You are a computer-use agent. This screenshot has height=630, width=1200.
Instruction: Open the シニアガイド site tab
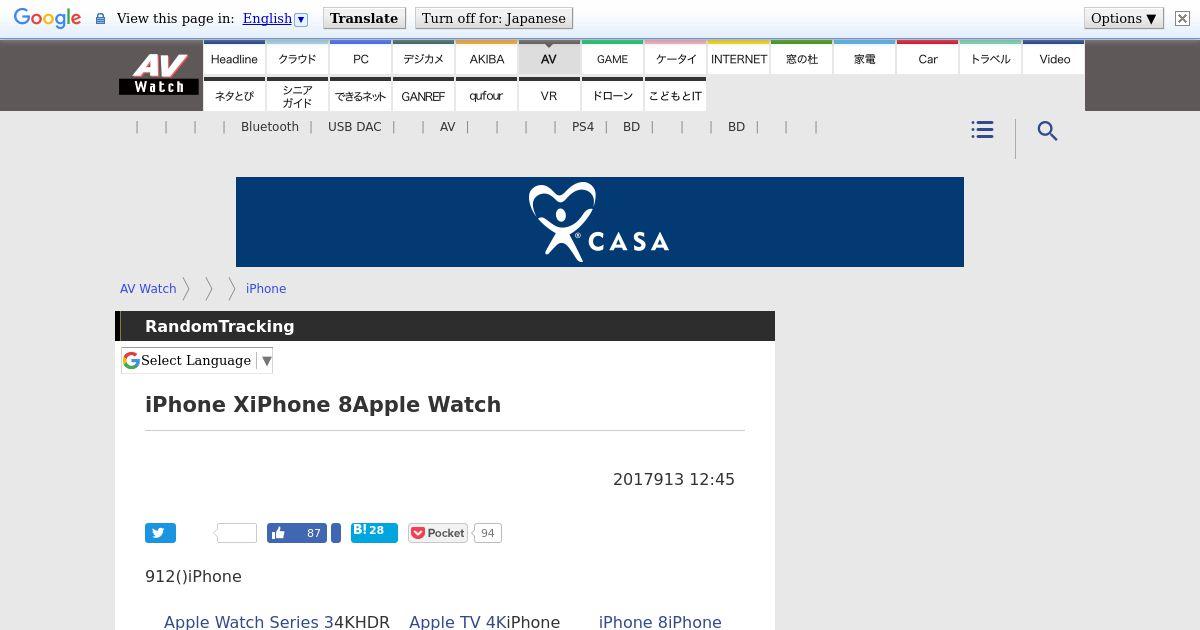tap(297, 96)
